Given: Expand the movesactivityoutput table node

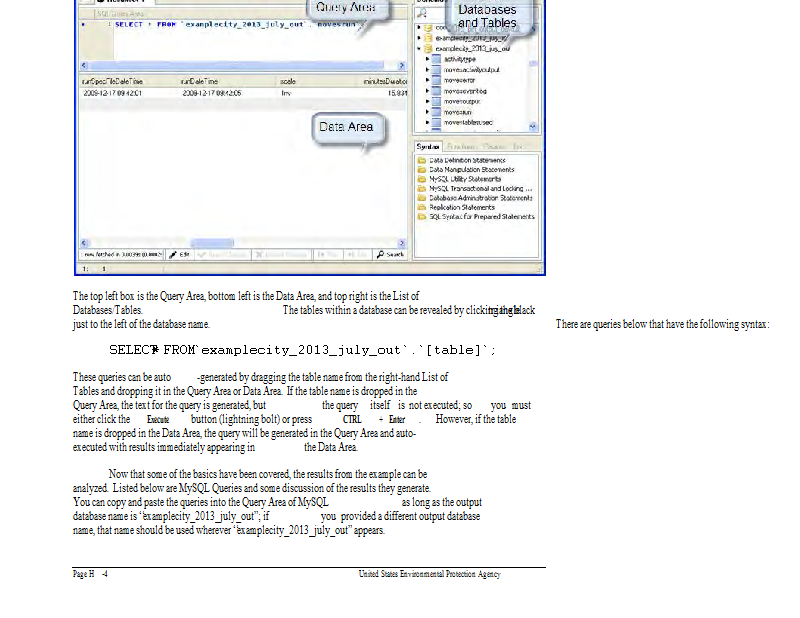Looking at the screenshot, I should pyautogui.click(x=427, y=69).
